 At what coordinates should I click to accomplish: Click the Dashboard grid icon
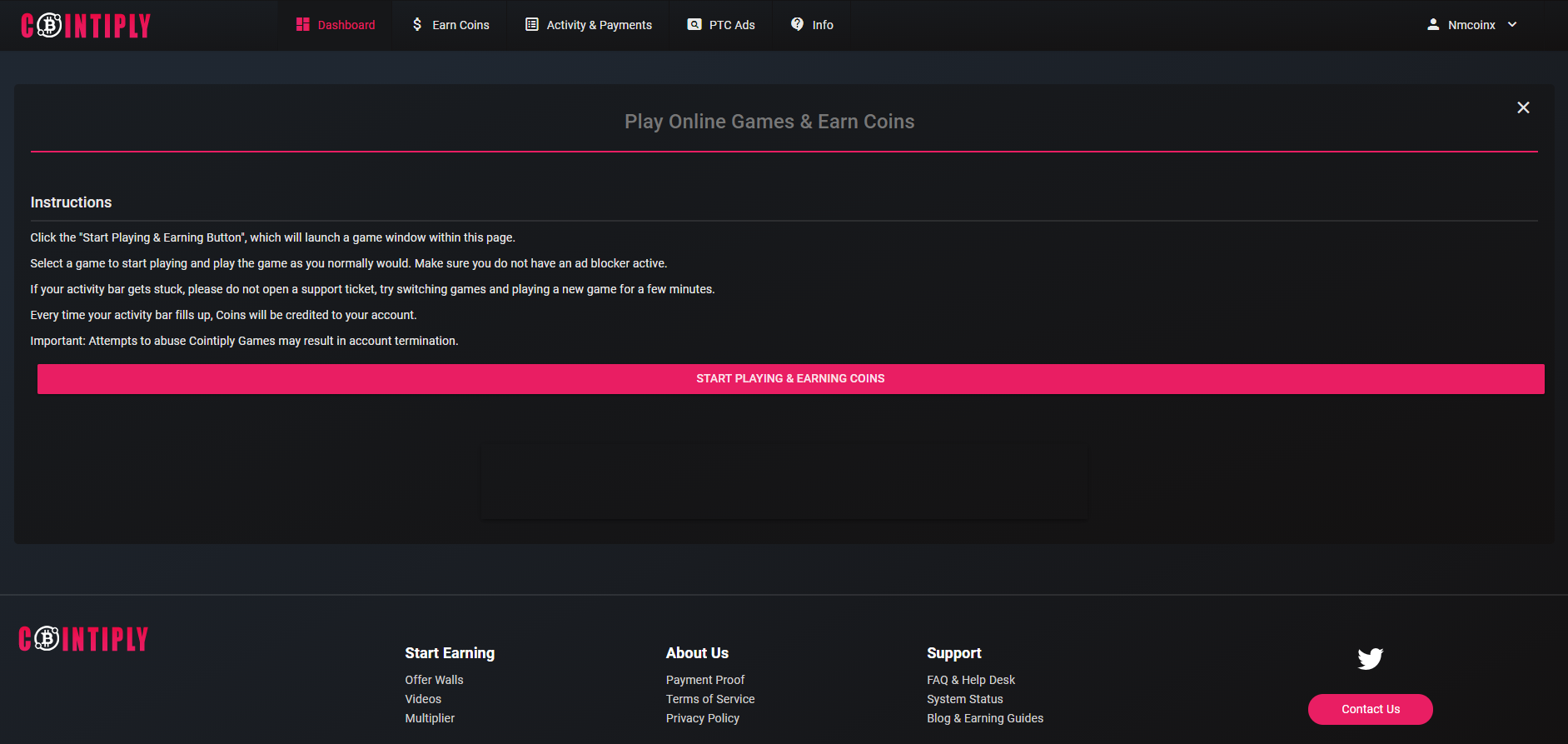(303, 25)
